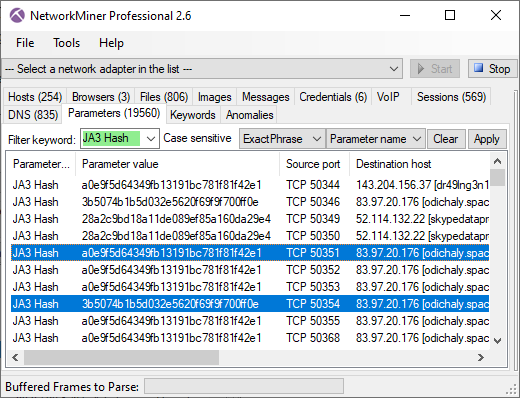Select the highlighted row with TCP 50351
This screenshot has height=398, width=520.
coord(250,253)
